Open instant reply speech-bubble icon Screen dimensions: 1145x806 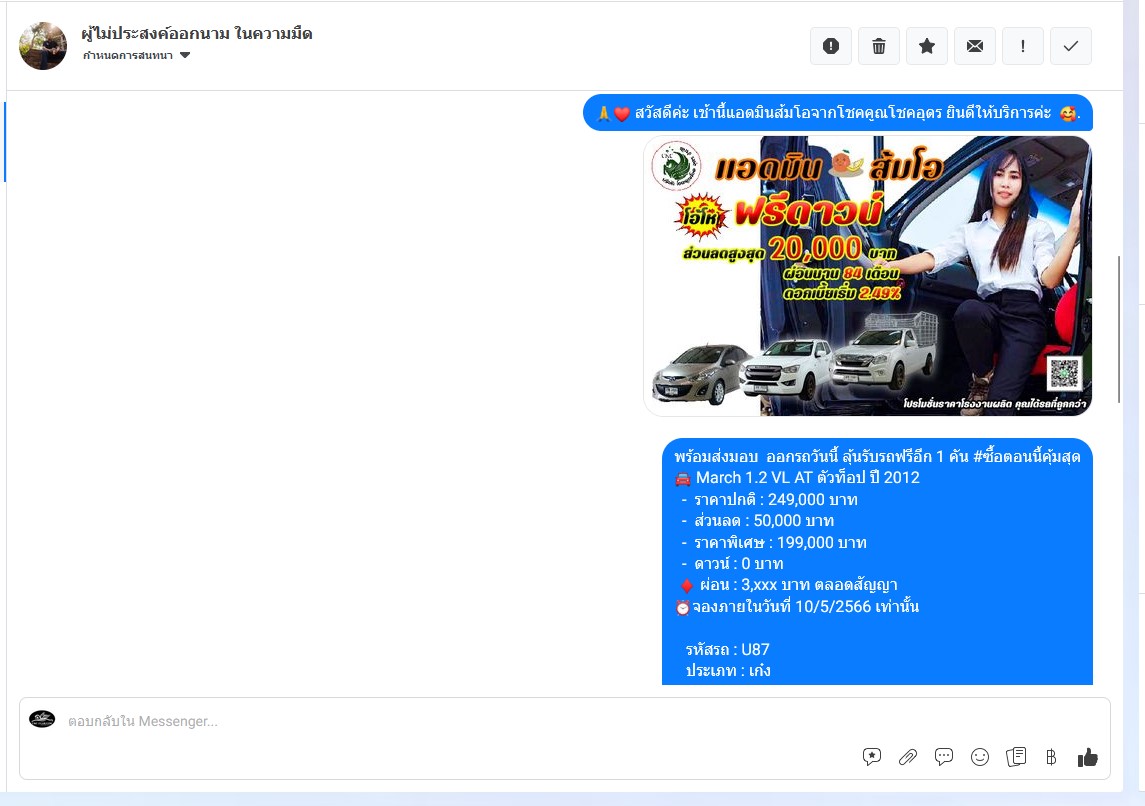tap(943, 757)
